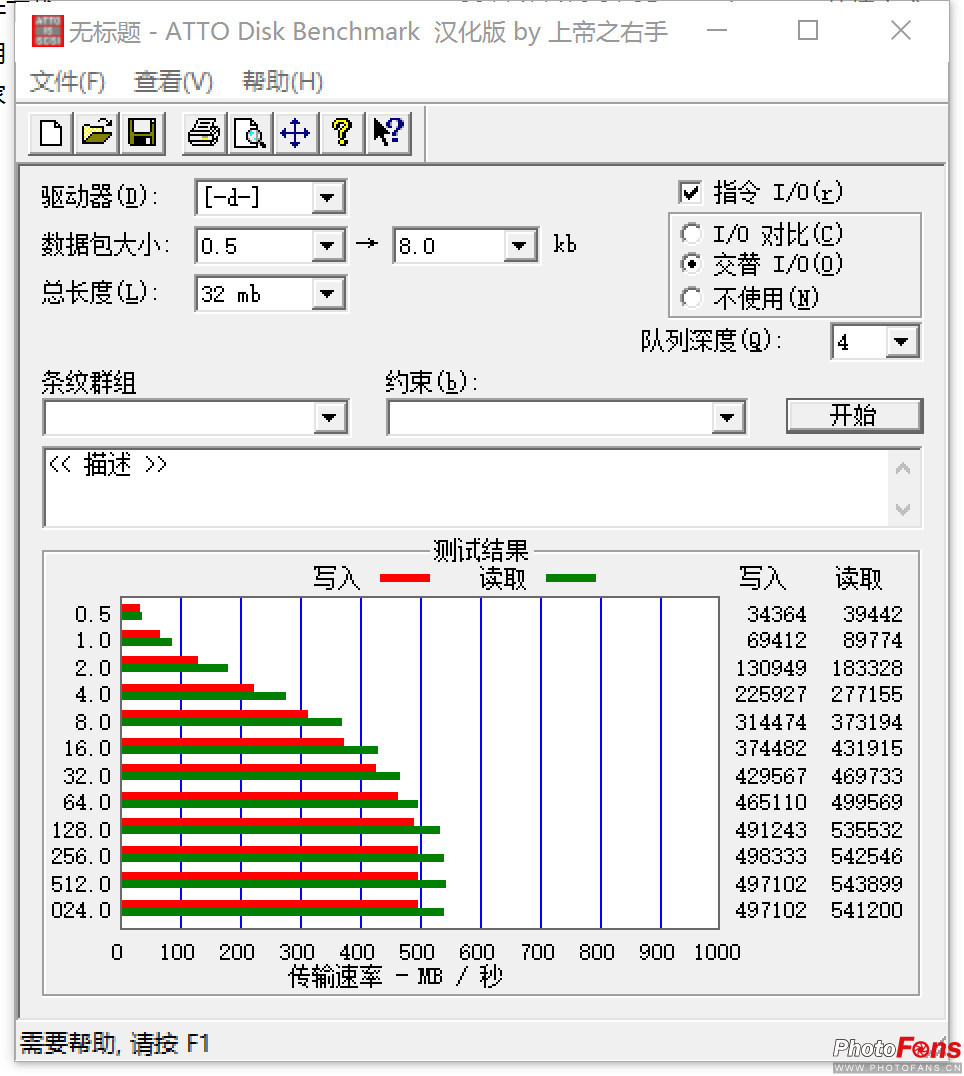The width and height of the screenshot is (964, 1076).
Task: Click the ATTO icon in the title bar
Action: (47, 31)
